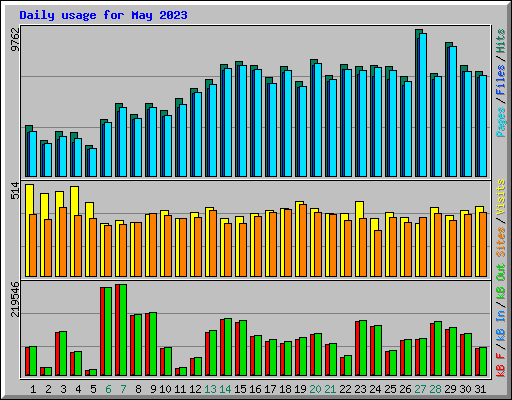
Task: Click the orange sites bar for day 24
Action: click(378, 254)
